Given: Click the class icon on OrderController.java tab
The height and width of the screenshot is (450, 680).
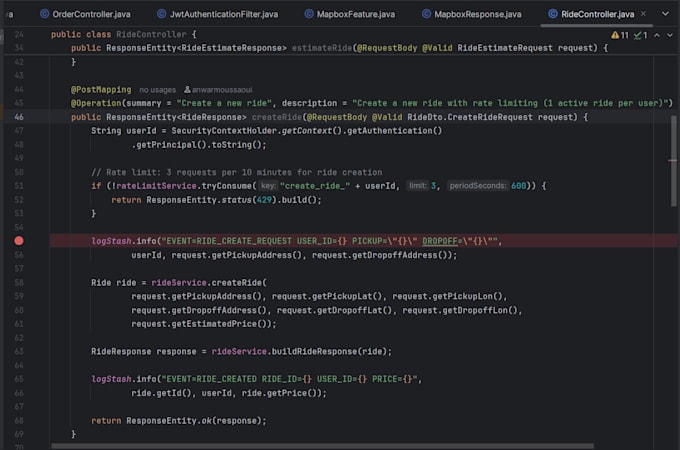Looking at the screenshot, I should point(44,14).
